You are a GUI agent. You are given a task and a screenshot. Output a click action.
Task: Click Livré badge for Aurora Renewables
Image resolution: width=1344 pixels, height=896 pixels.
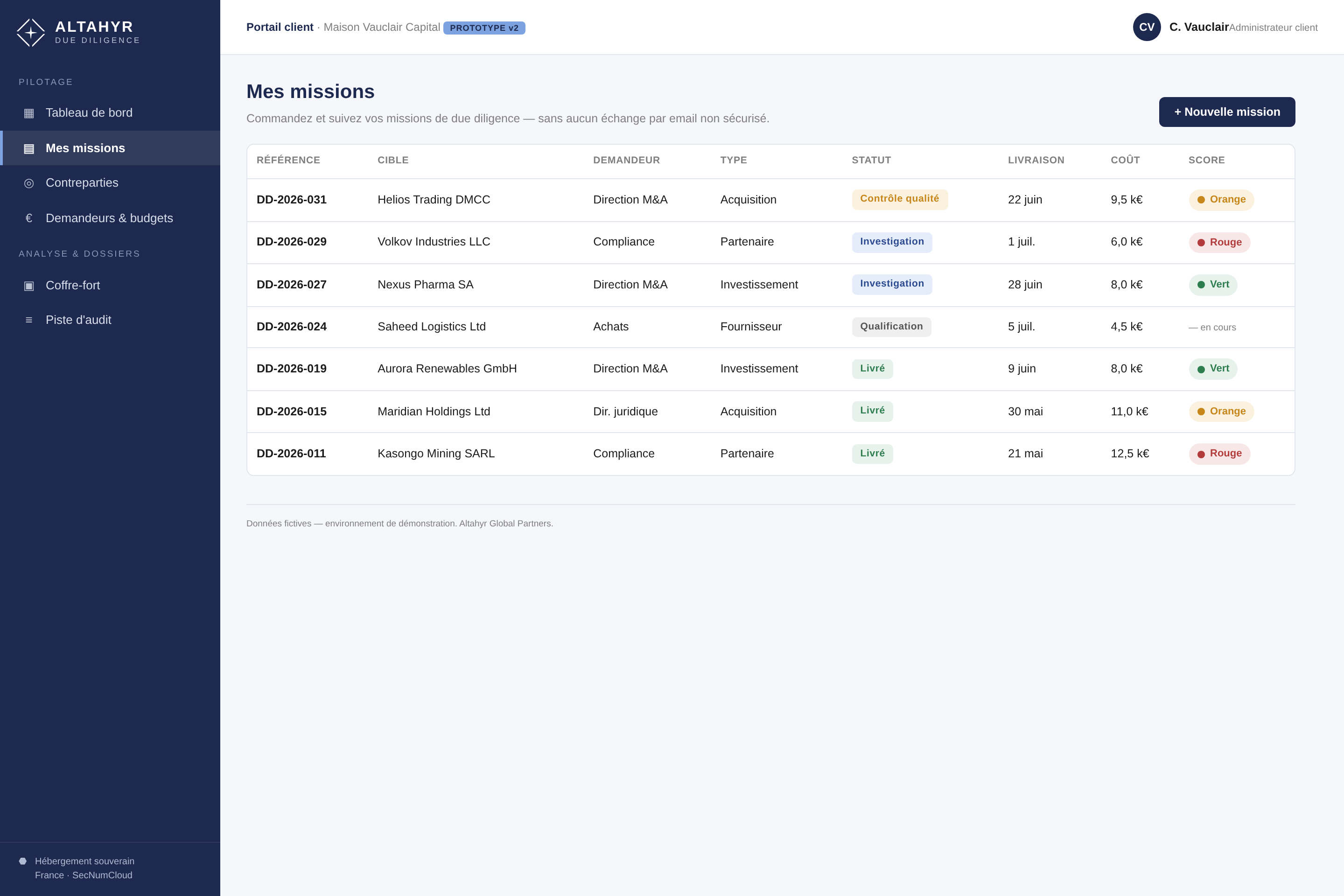pos(873,369)
